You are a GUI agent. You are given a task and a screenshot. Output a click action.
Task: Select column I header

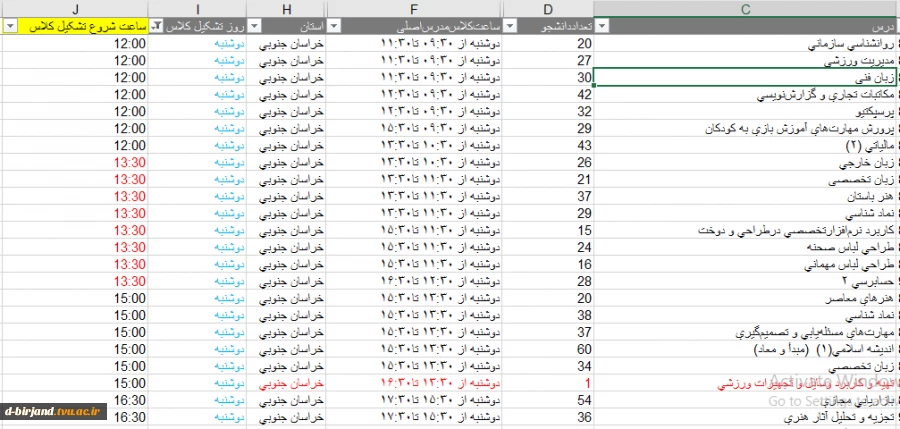(x=197, y=9)
